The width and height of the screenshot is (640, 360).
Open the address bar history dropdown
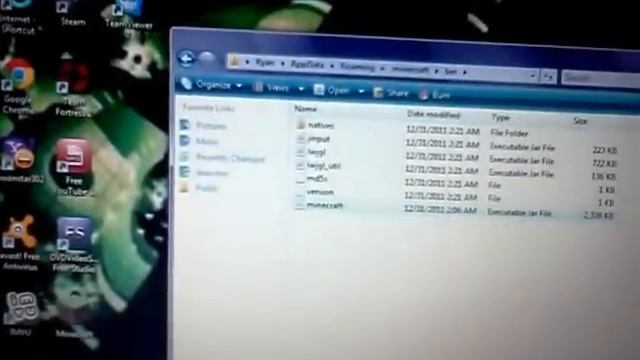pos(533,76)
